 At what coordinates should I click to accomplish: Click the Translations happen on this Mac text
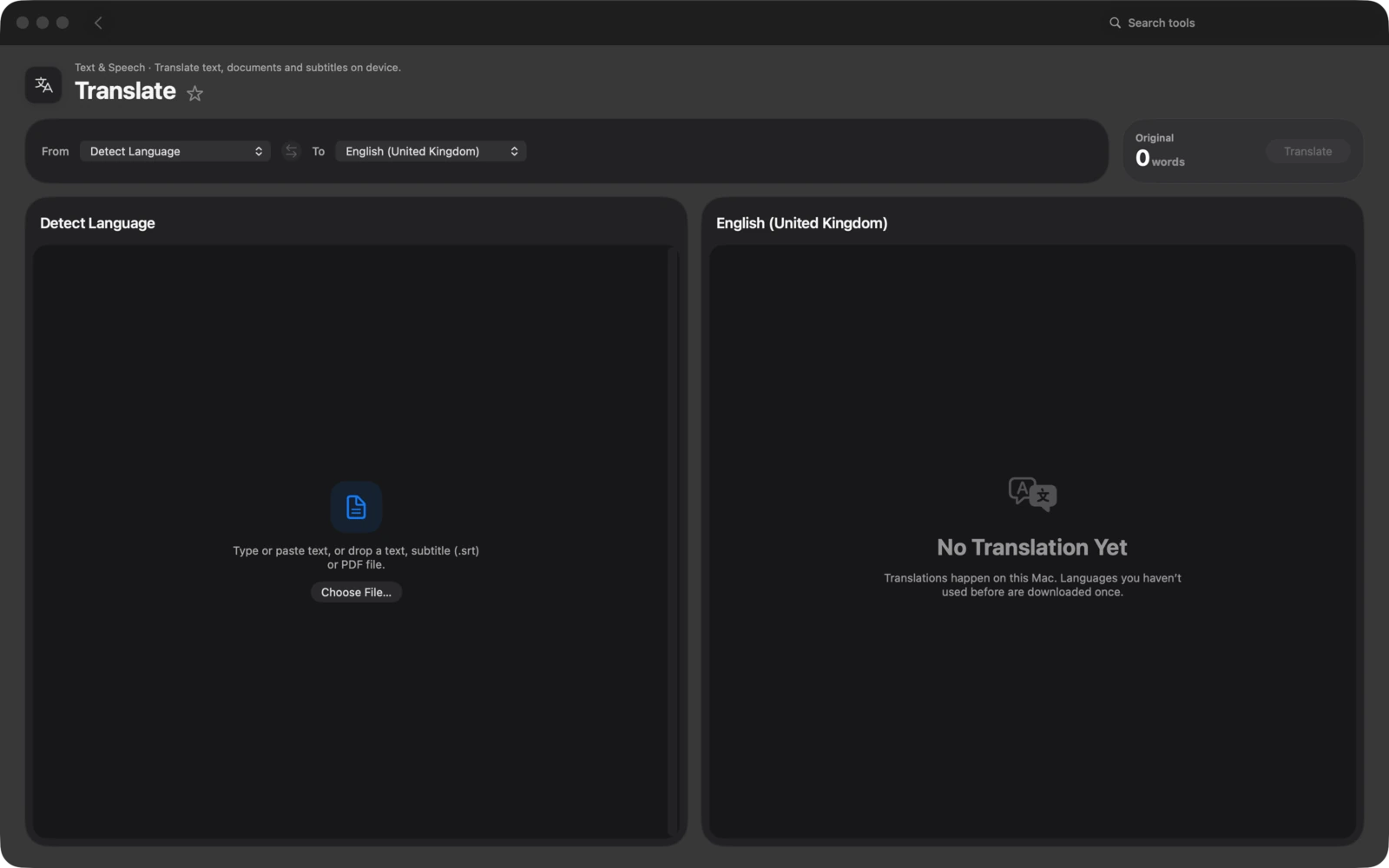[1032, 585]
